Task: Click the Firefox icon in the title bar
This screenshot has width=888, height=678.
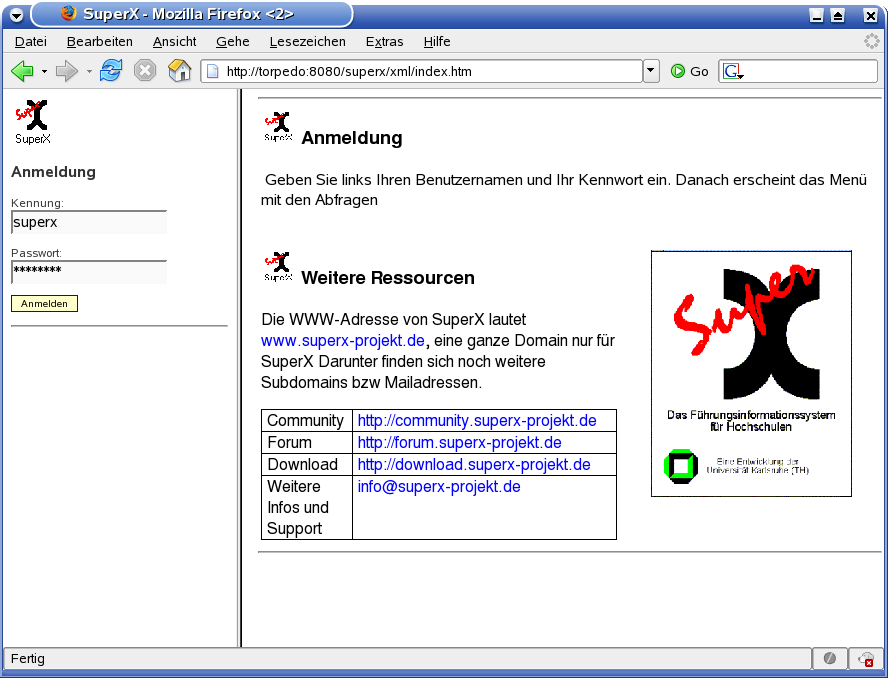Action: (69, 14)
